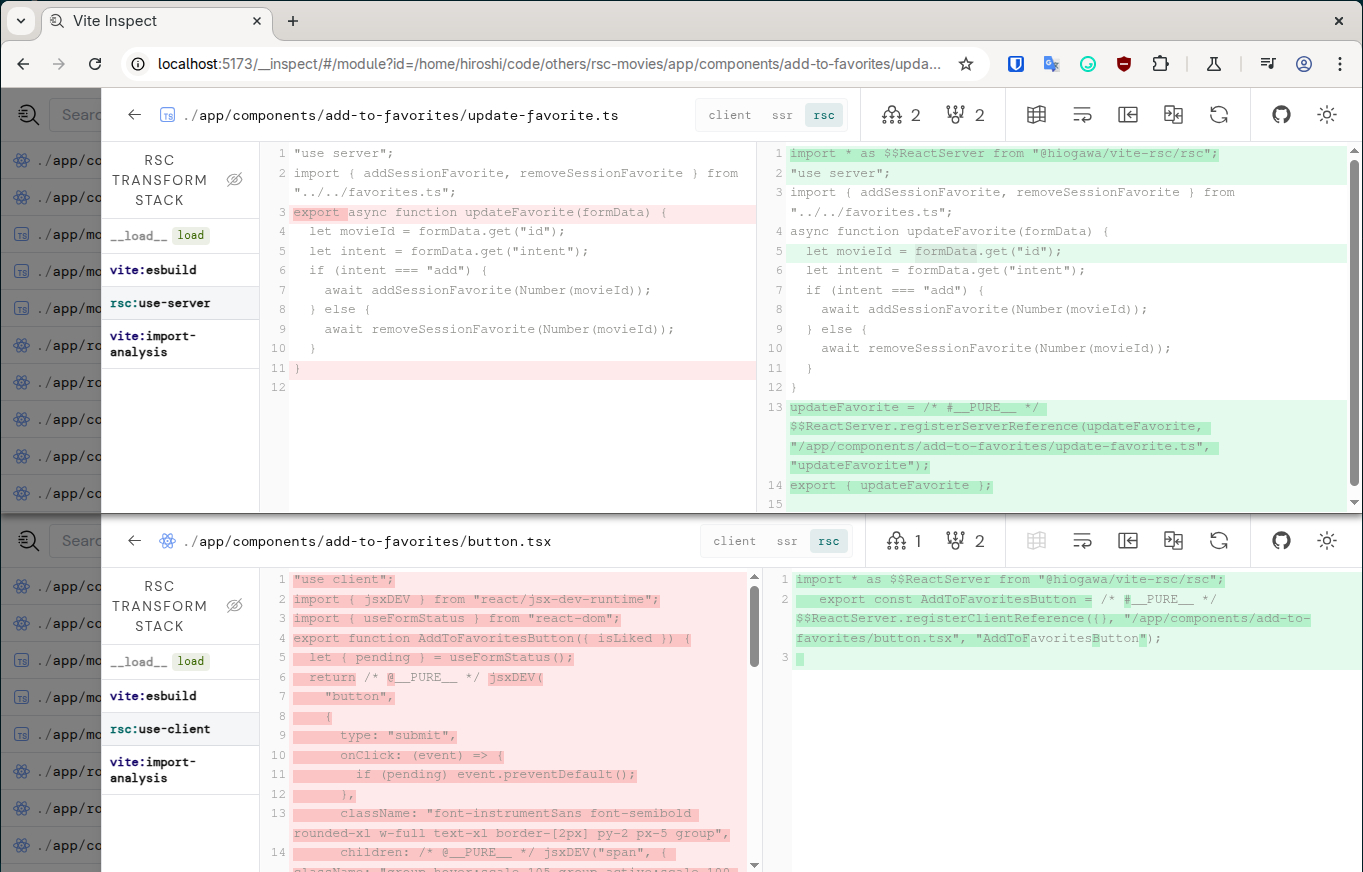Image resolution: width=1363 pixels, height=872 pixels.
Task: Select rsc:use-server transform step
Action: [160, 303]
